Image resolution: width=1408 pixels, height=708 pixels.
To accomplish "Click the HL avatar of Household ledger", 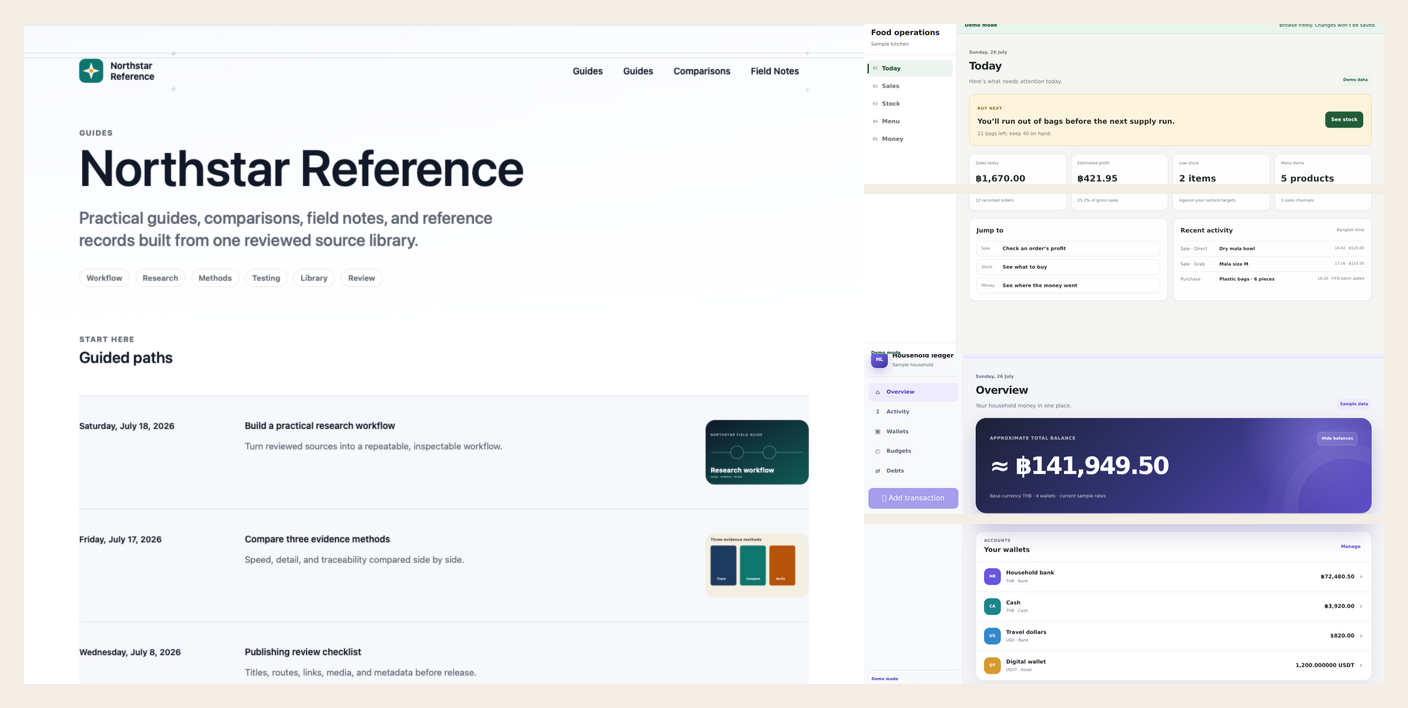I will pos(879,360).
